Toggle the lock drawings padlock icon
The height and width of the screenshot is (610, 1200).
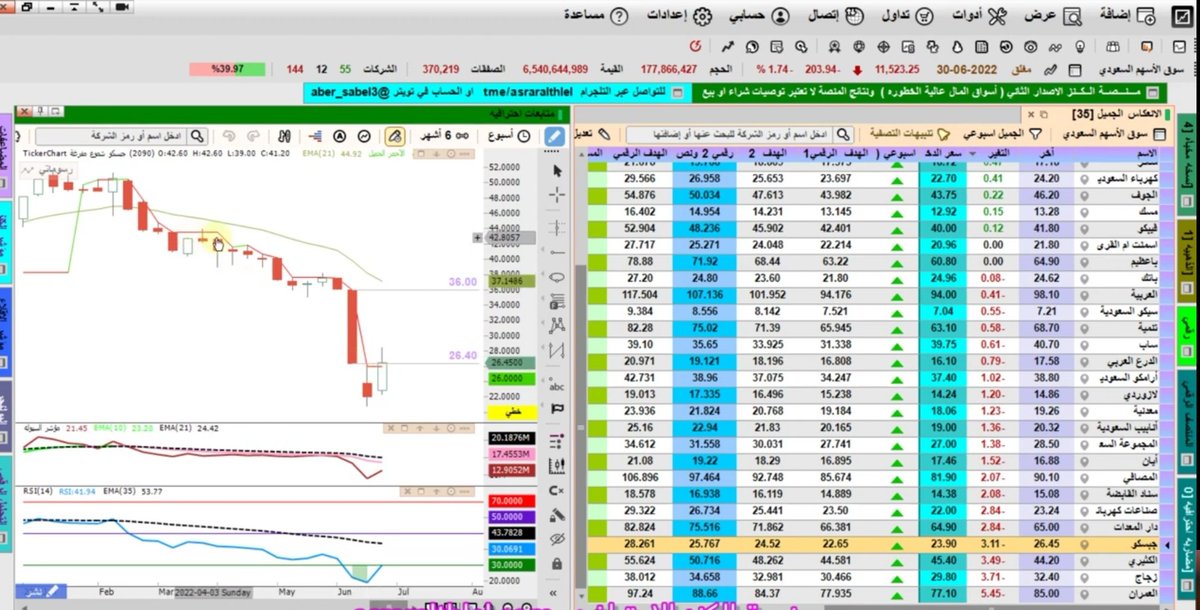click(x=557, y=565)
